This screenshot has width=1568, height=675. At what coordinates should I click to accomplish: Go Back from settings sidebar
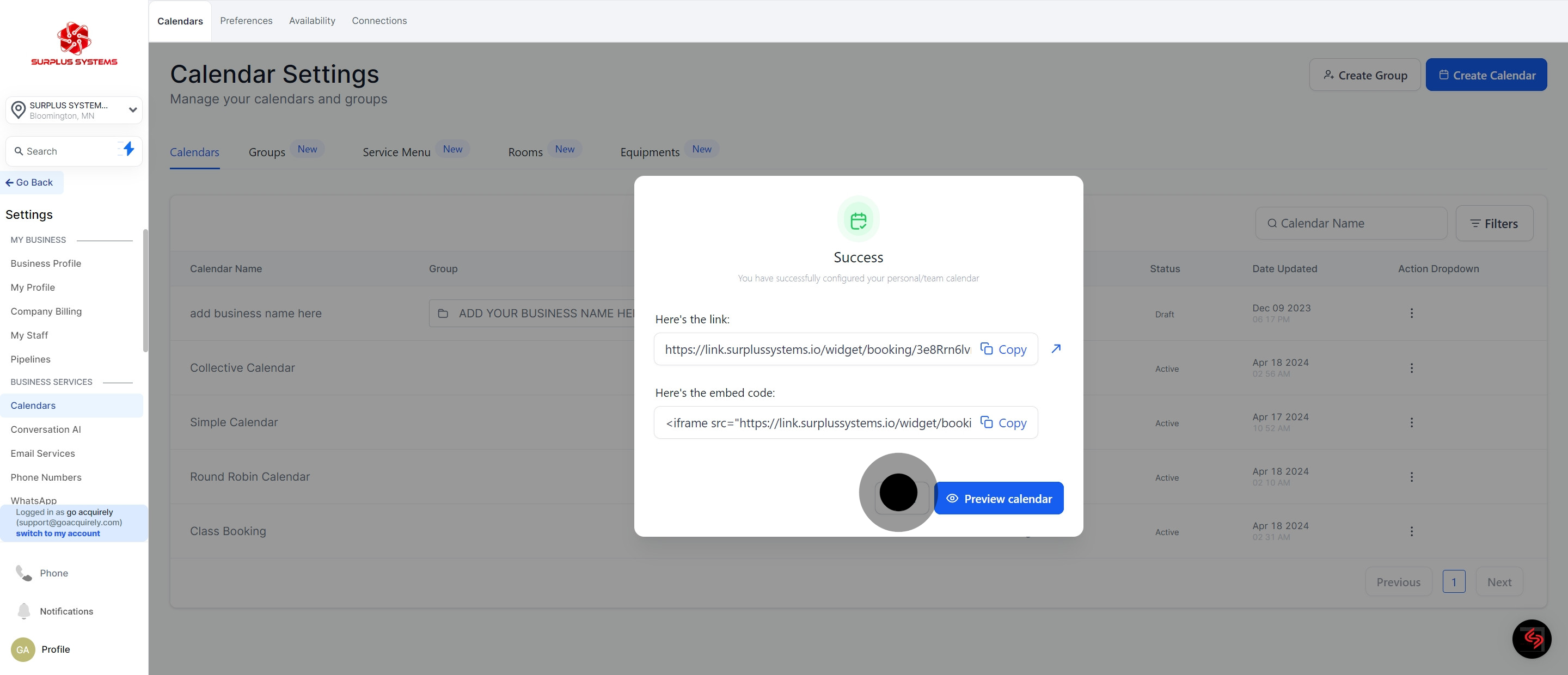(x=30, y=182)
